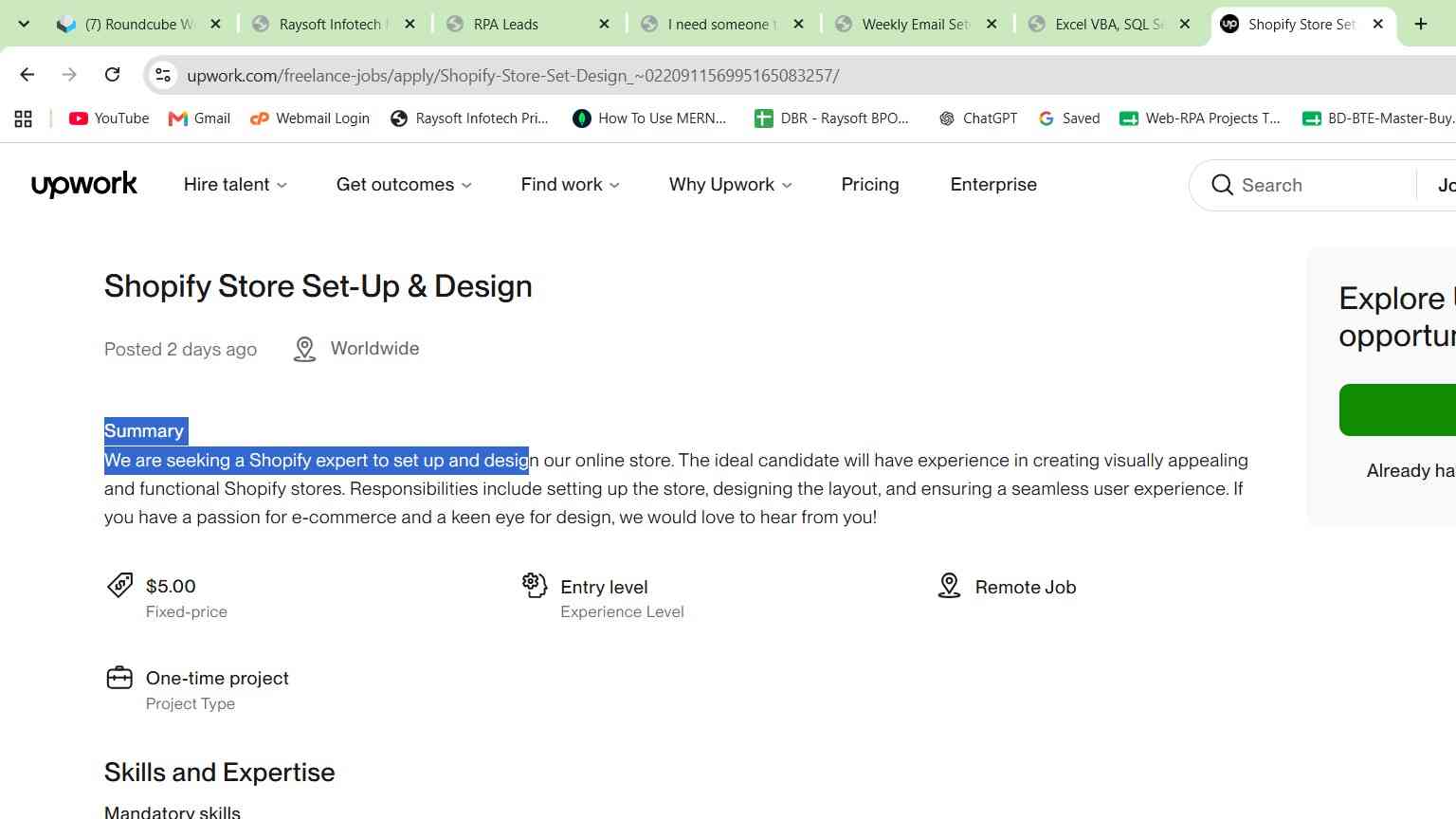Viewport: 1456px width, 819px height.
Task: Open the Enterprise link
Action: (x=993, y=185)
